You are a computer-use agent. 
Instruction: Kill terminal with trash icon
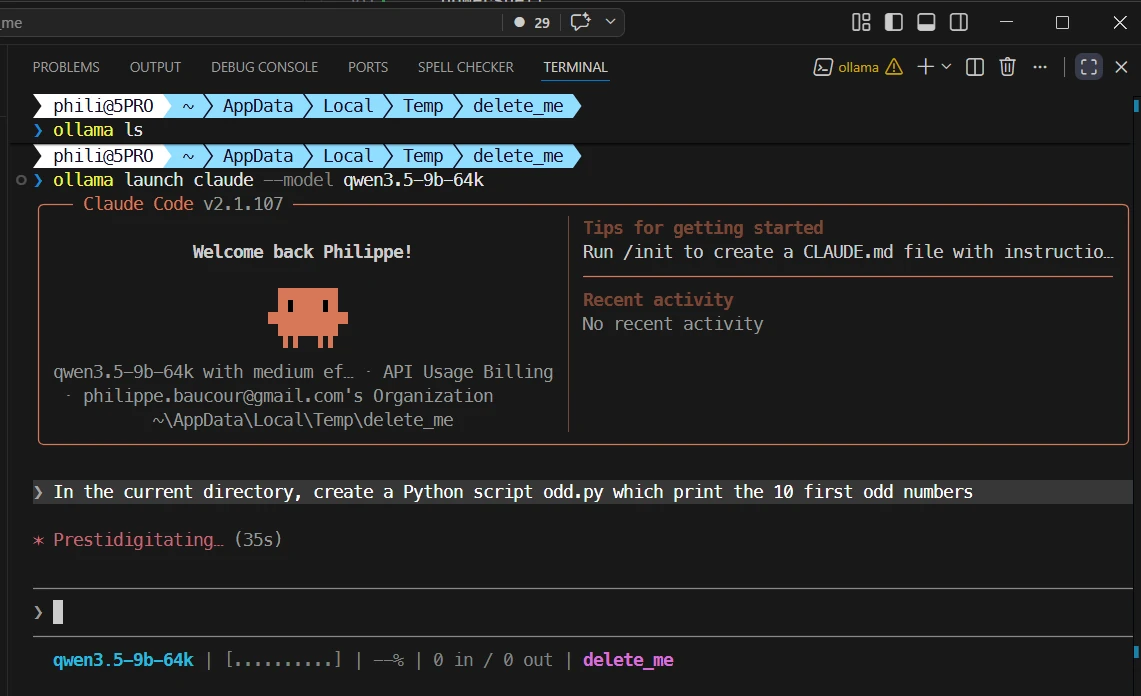pos(1007,67)
